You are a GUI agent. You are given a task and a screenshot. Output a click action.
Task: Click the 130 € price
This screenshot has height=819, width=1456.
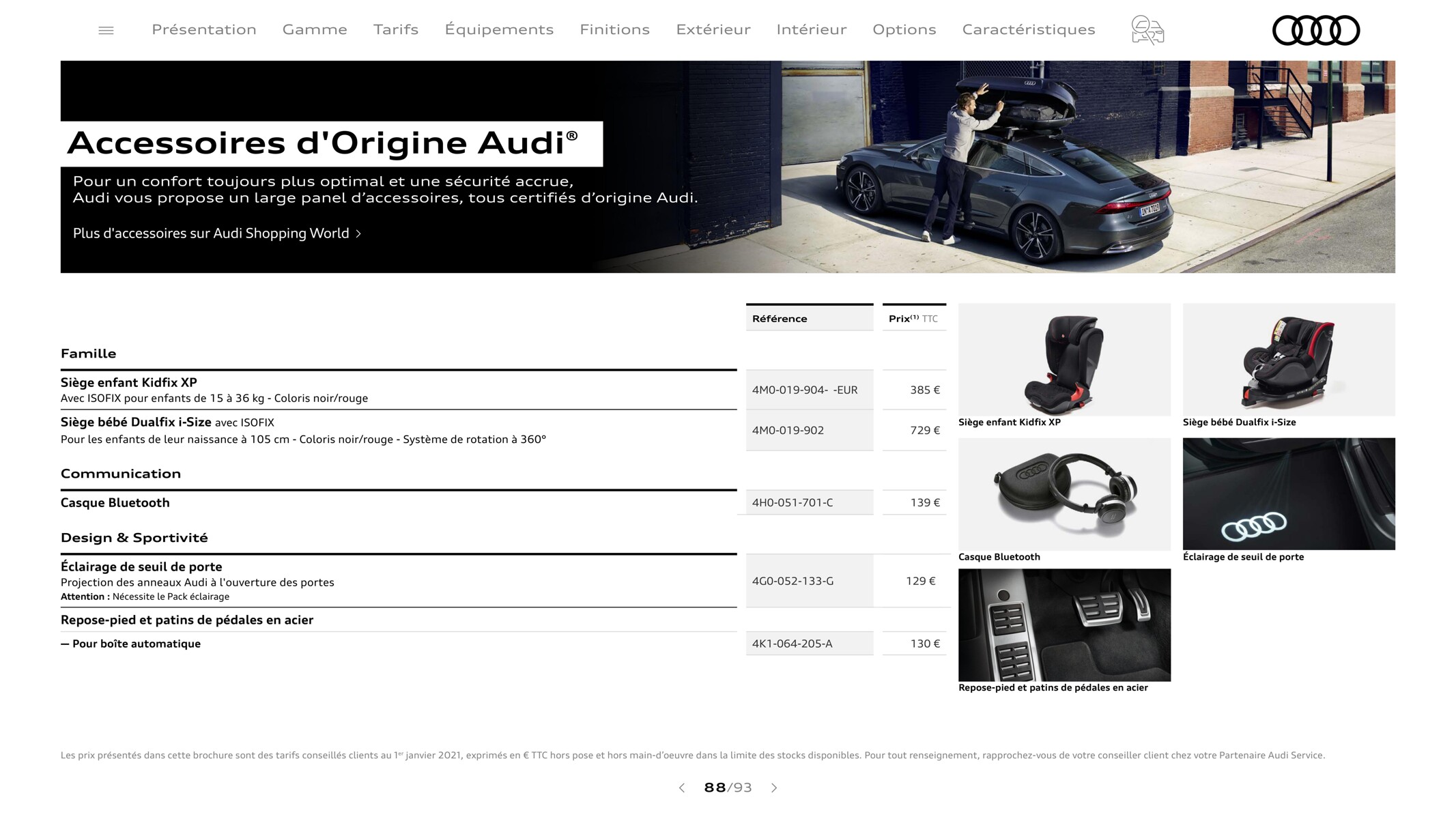tap(925, 644)
